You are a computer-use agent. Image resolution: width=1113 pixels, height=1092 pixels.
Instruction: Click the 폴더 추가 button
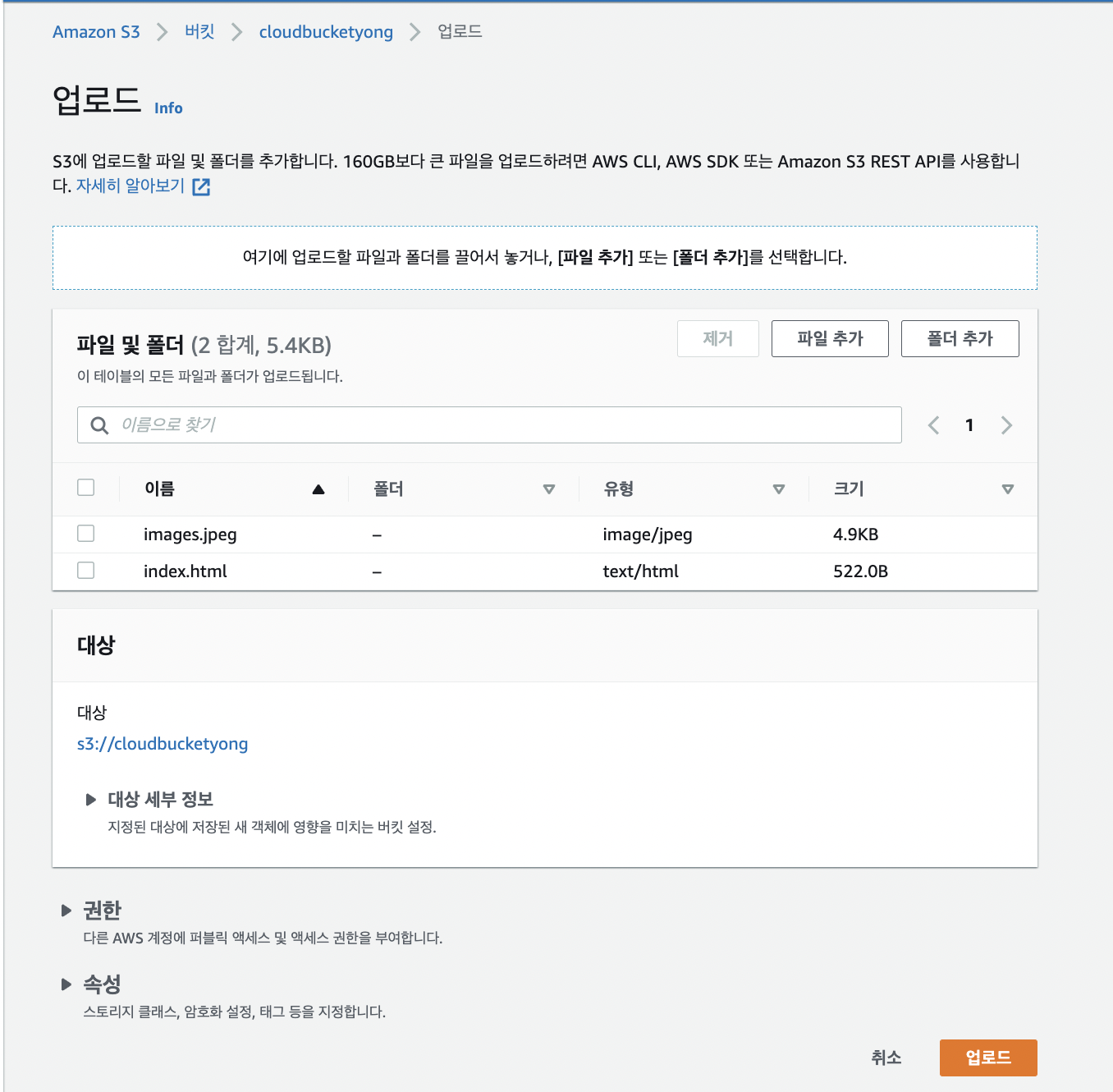(960, 339)
